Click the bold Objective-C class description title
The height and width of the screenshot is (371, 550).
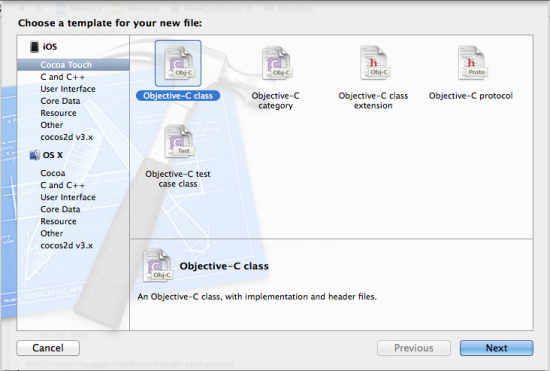point(224,266)
